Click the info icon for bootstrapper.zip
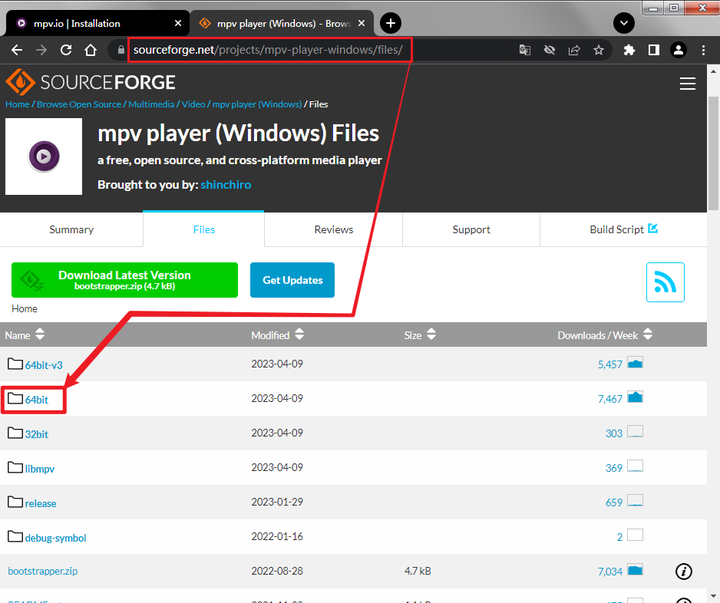Image resolution: width=720 pixels, height=603 pixels. pyautogui.click(x=683, y=571)
